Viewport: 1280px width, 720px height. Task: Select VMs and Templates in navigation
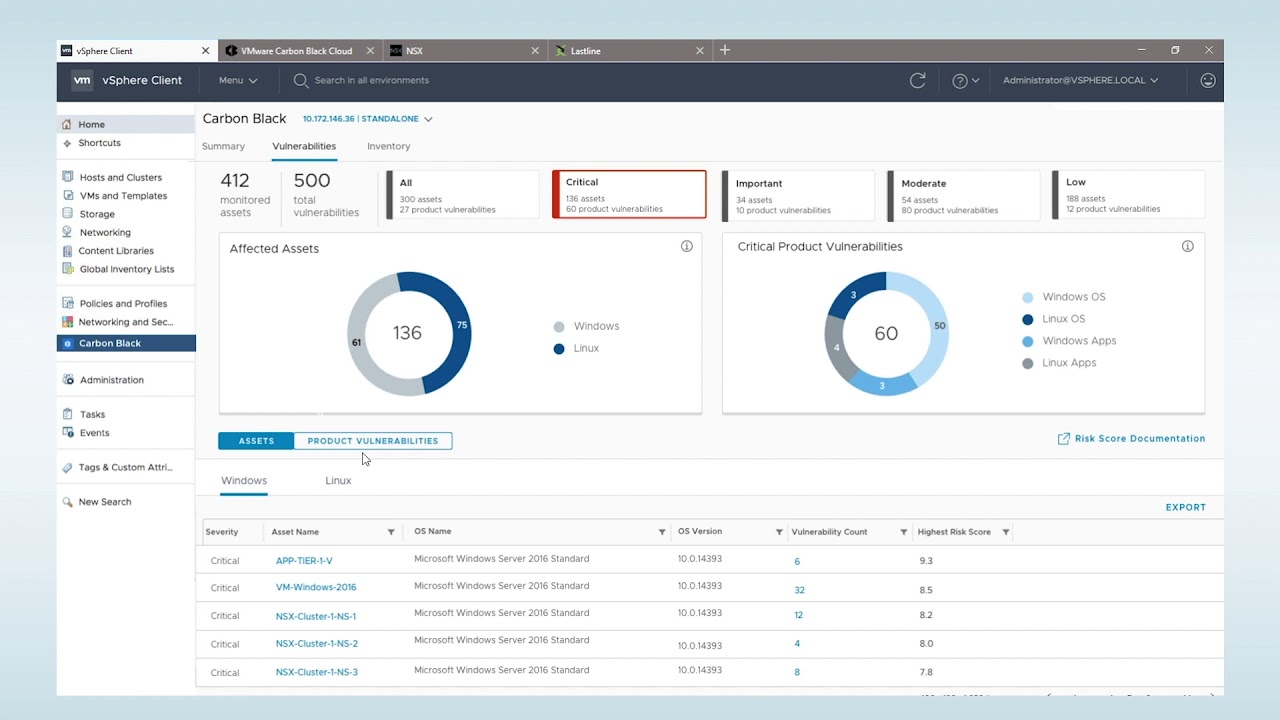(x=122, y=195)
